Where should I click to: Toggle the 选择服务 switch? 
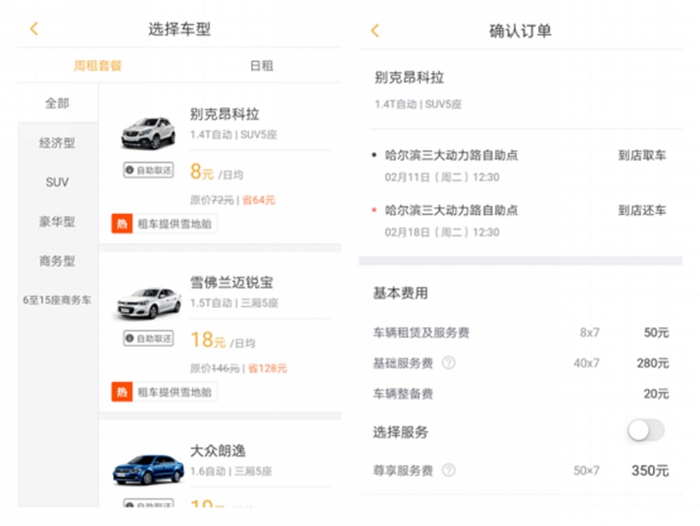[x=646, y=431]
